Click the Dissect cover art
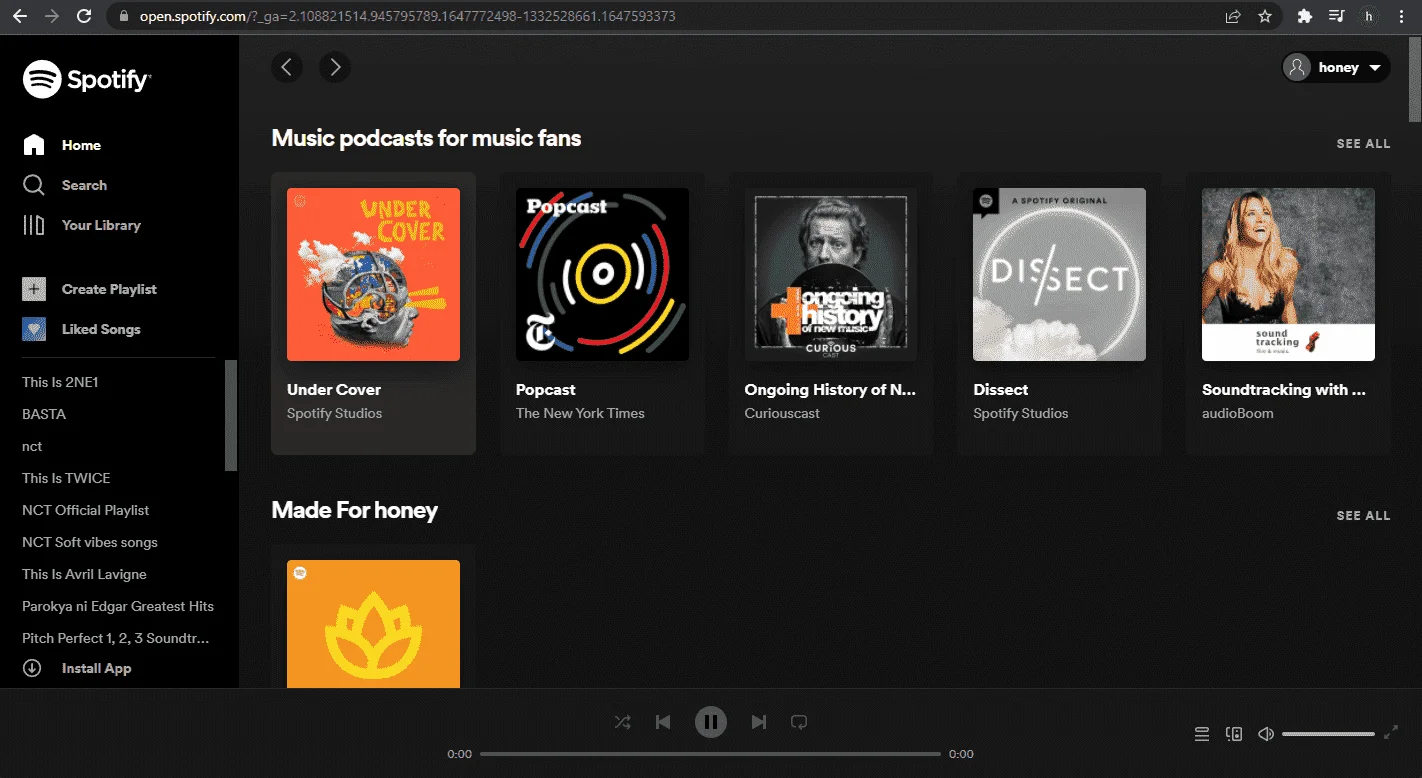 click(1060, 274)
